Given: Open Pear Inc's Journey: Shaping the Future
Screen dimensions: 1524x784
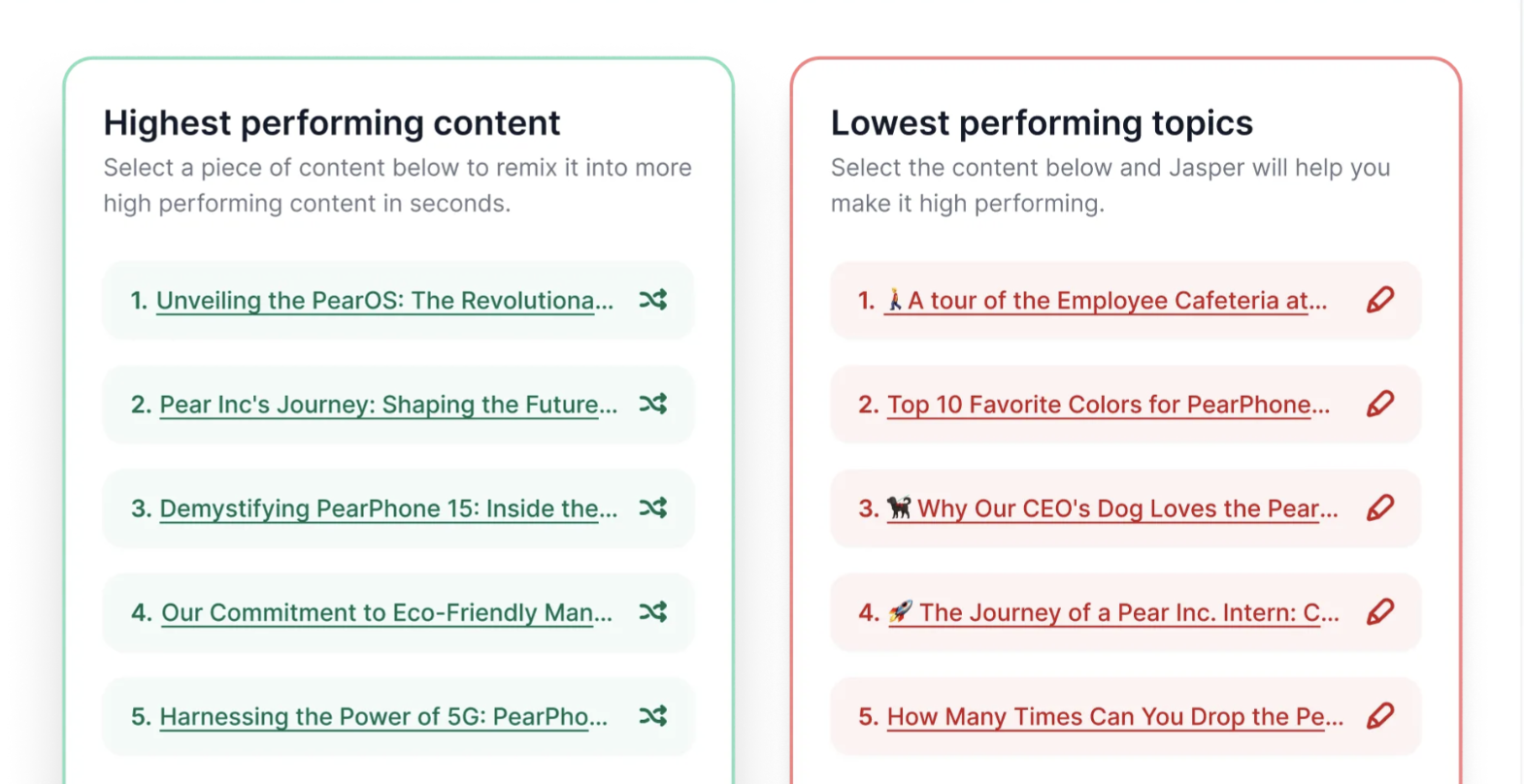Looking at the screenshot, I should (x=388, y=405).
